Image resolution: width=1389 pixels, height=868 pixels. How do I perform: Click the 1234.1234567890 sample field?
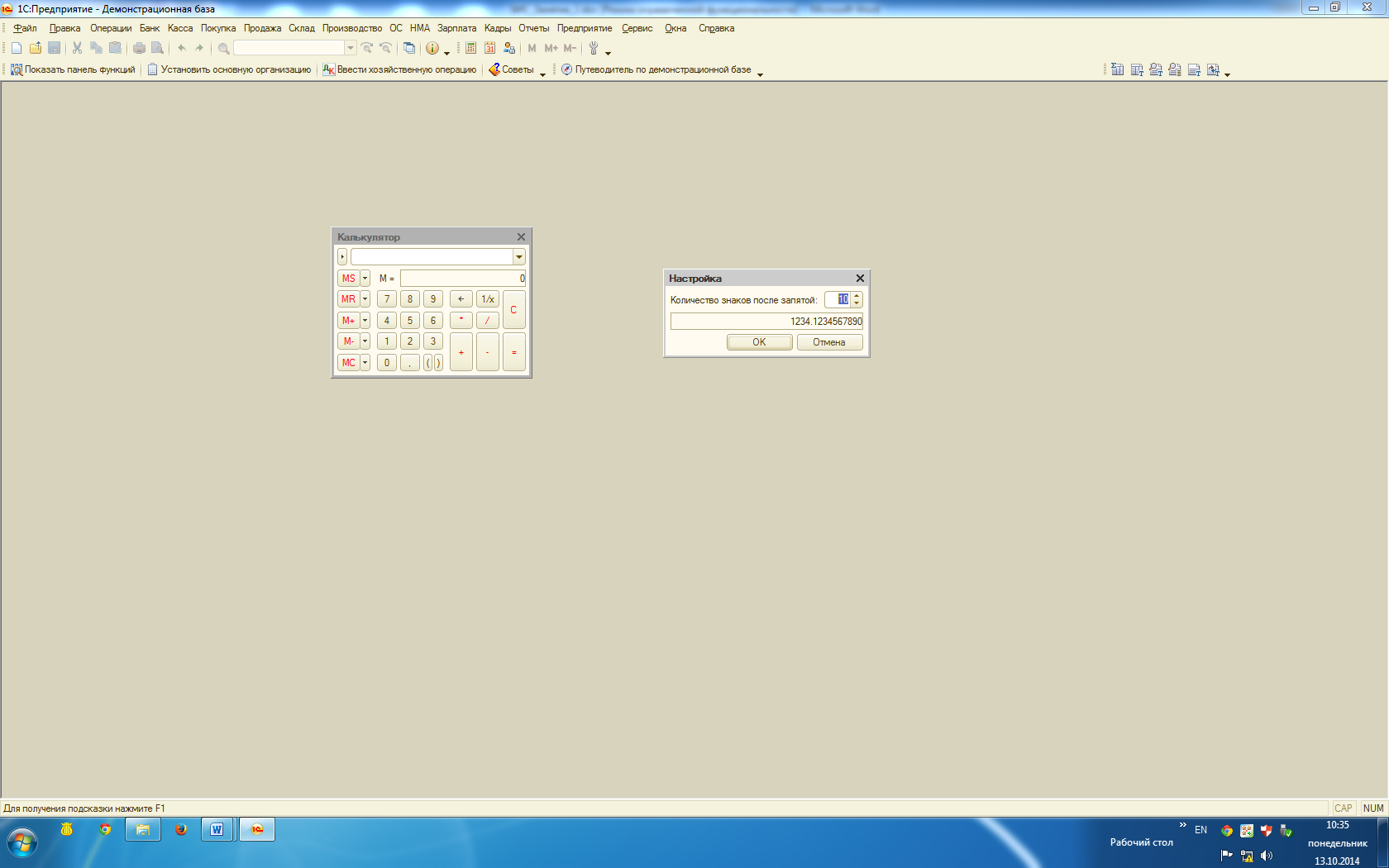766,322
